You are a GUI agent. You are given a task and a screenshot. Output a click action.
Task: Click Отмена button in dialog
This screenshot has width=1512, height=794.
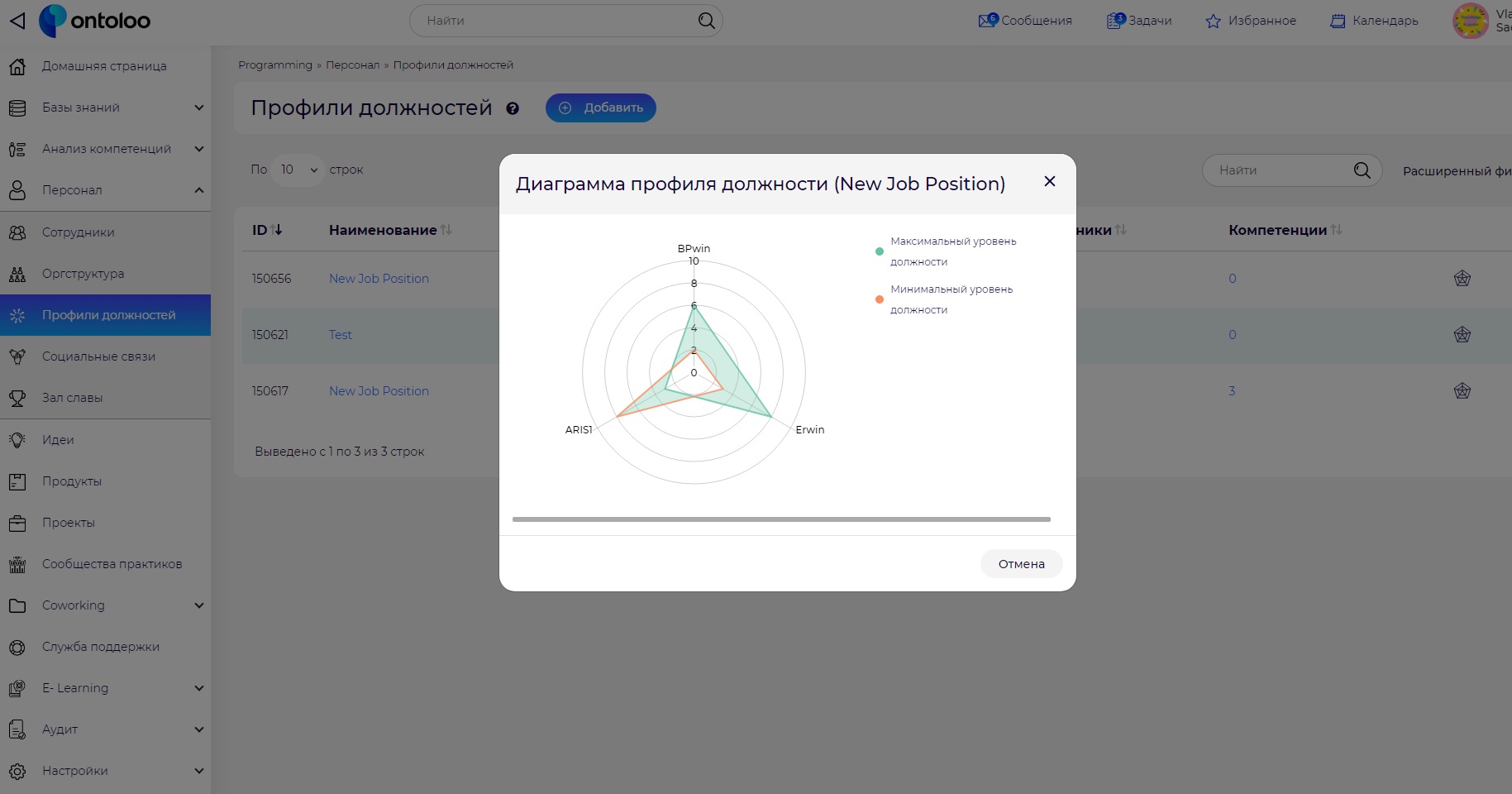point(1021,564)
